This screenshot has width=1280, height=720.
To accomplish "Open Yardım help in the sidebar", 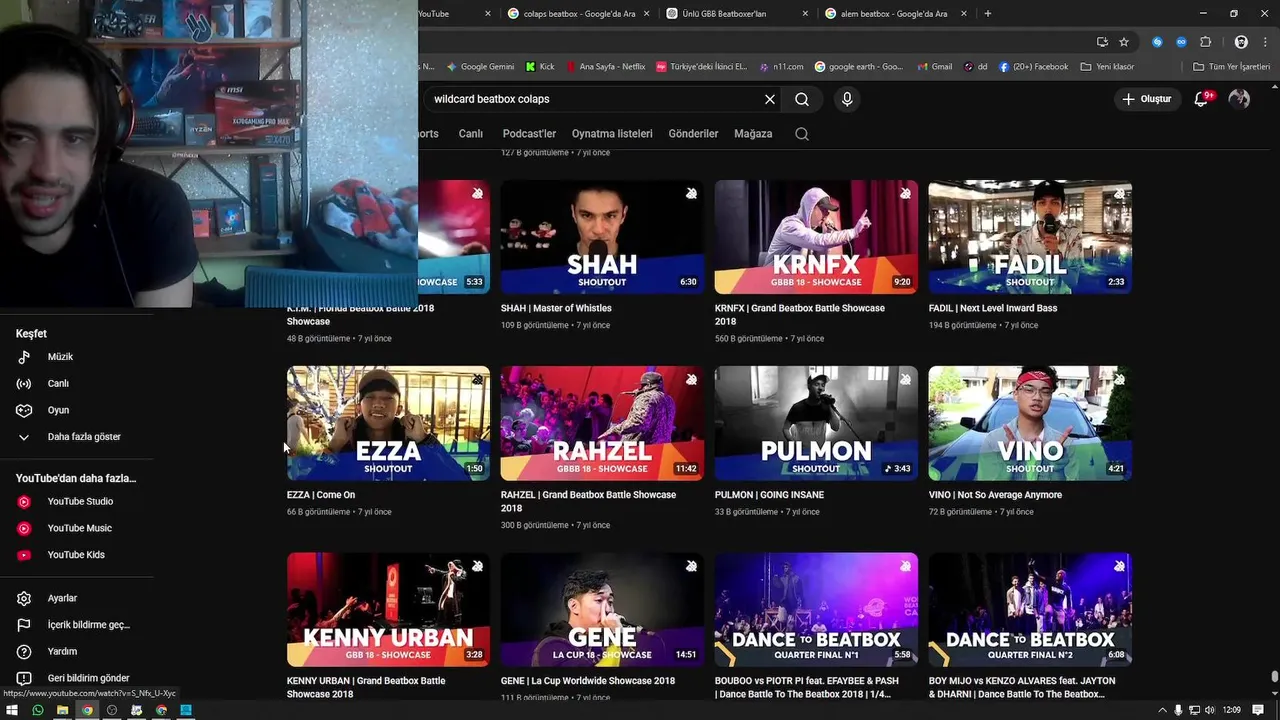I will (77, 652).
